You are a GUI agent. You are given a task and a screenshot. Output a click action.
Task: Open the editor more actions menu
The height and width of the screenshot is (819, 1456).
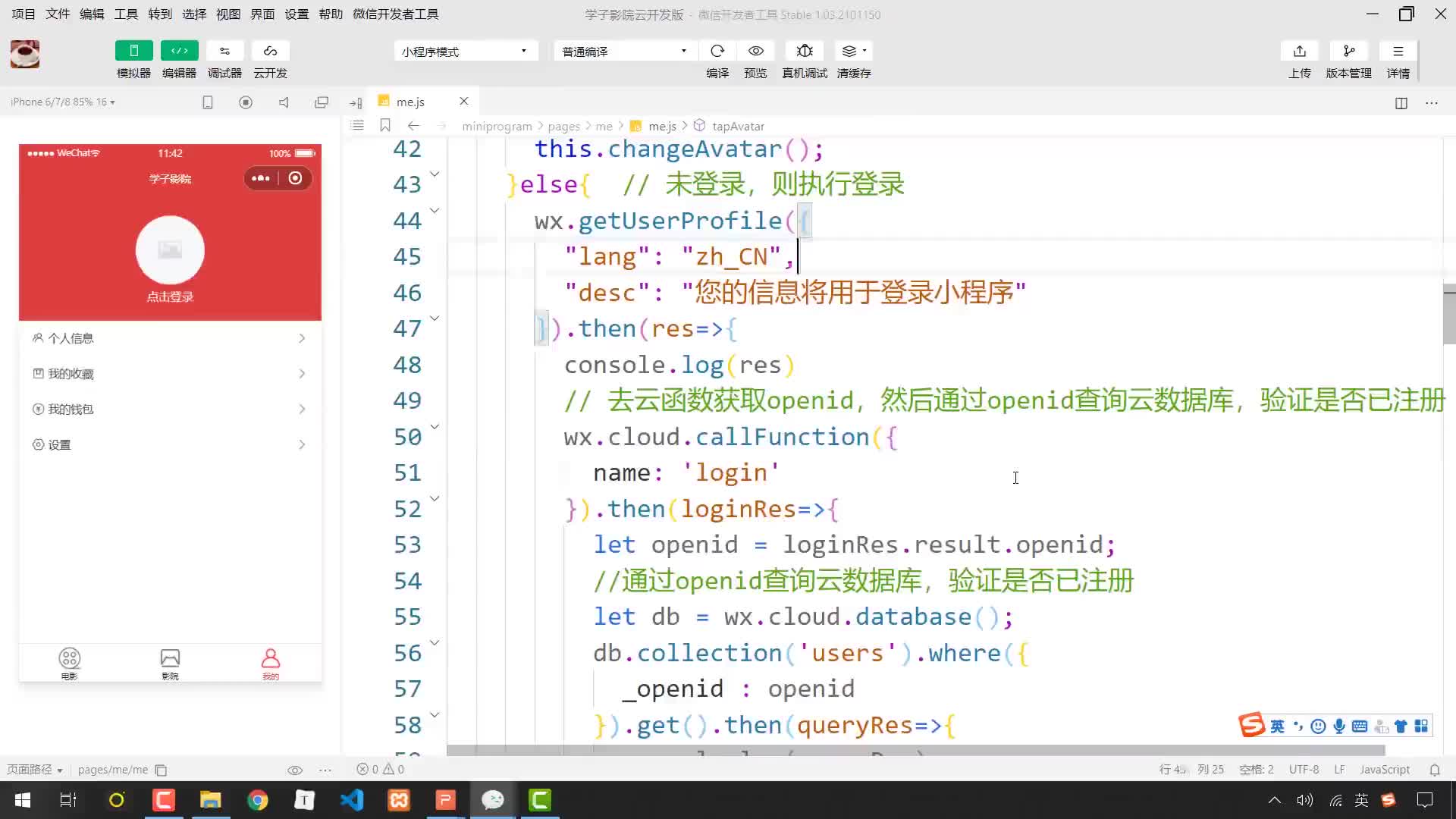click(x=1432, y=102)
